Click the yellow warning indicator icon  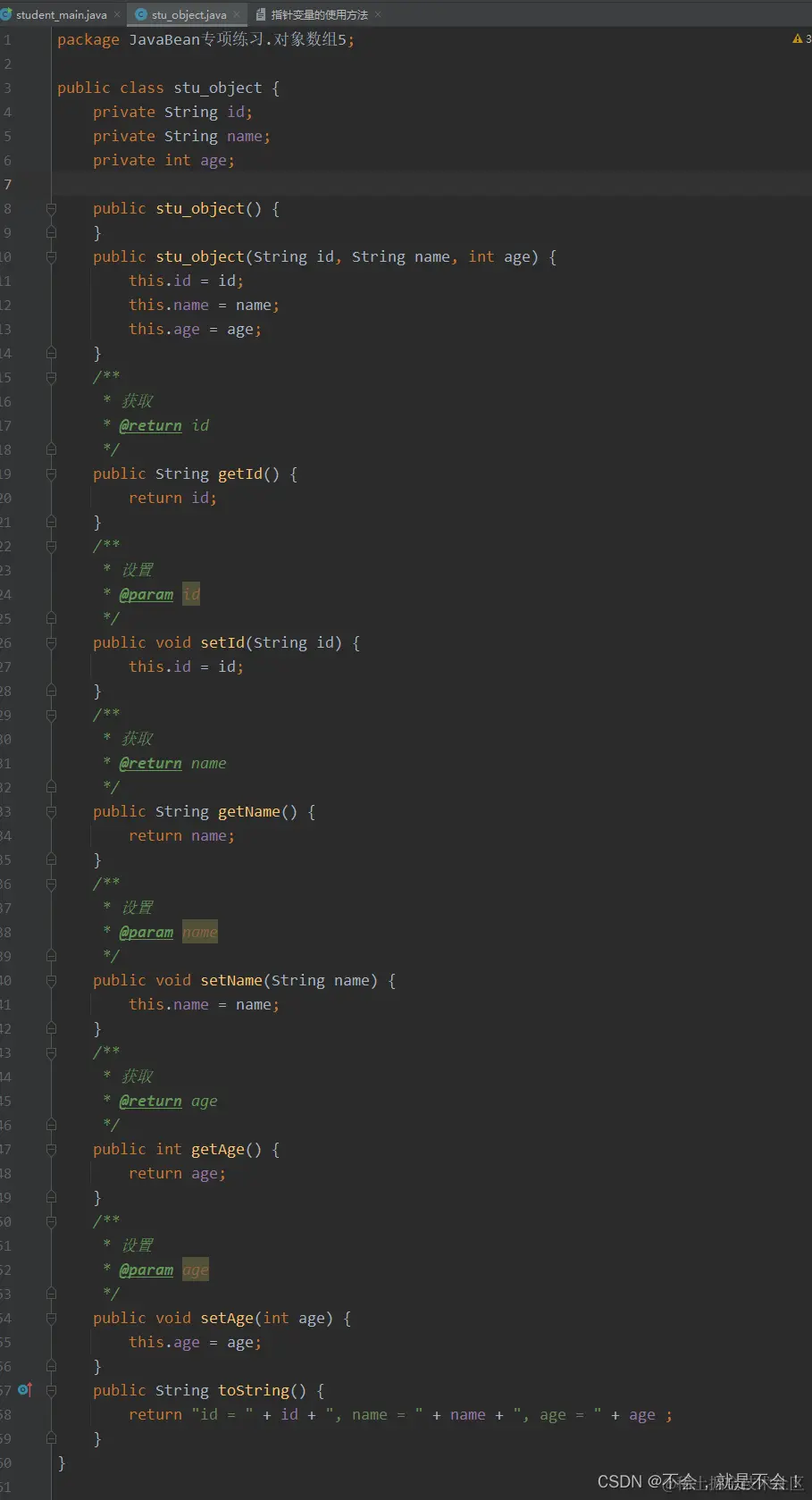797,38
